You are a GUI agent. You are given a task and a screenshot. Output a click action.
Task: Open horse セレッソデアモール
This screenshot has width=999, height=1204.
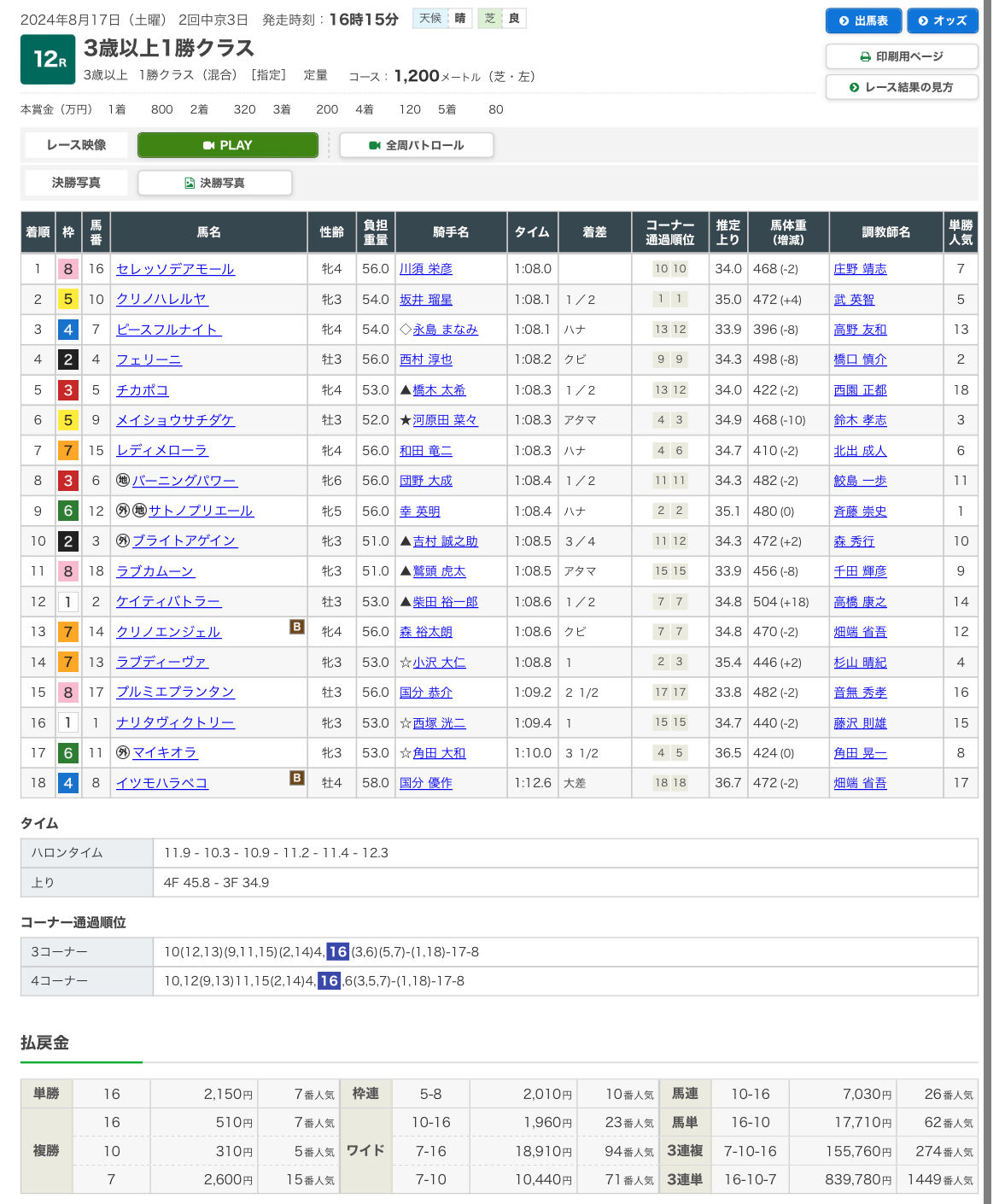pos(175,269)
